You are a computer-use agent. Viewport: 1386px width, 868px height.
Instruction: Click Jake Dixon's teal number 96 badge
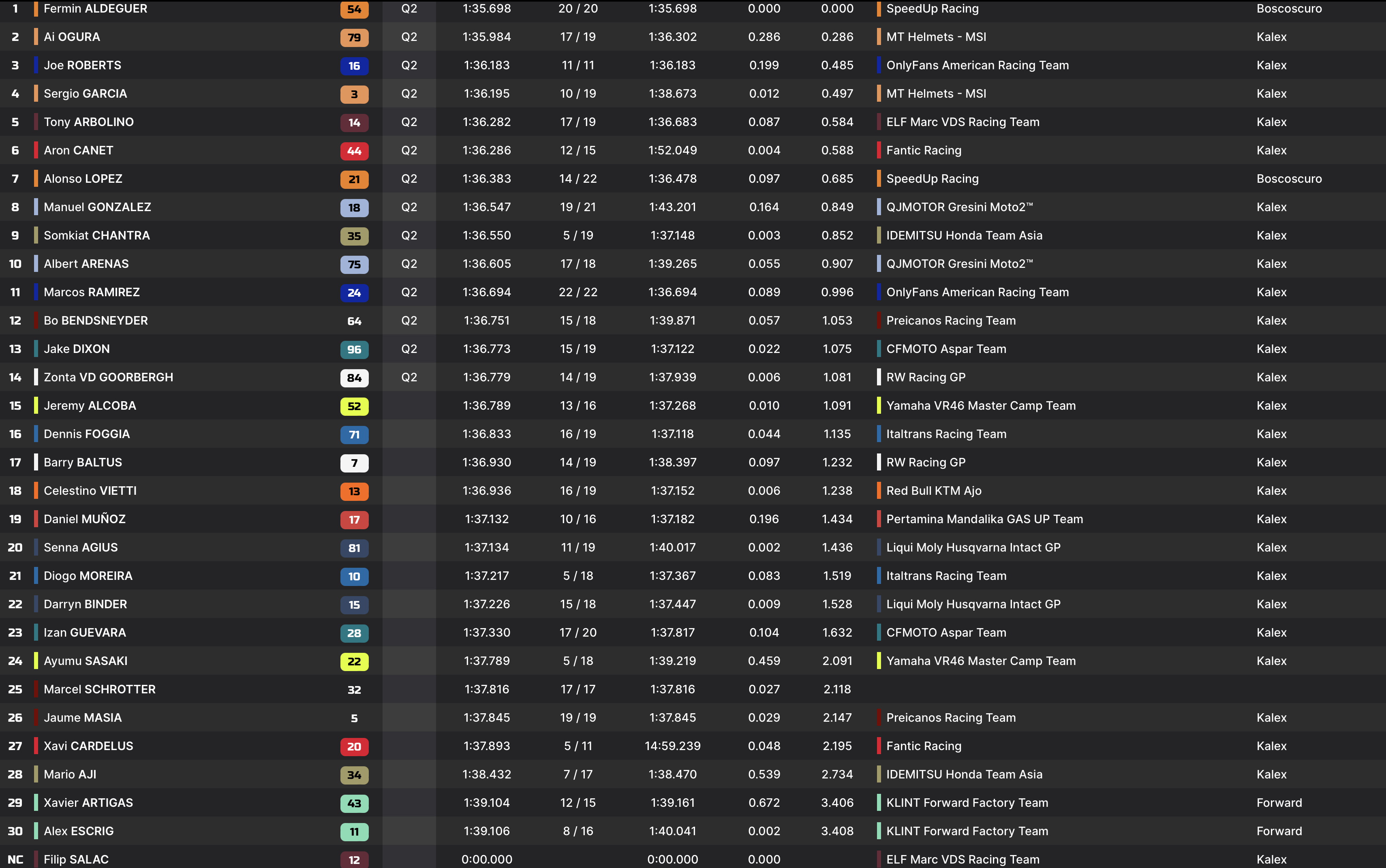point(354,350)
